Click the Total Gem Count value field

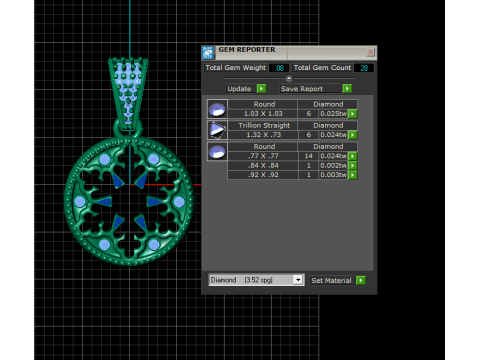(364, 68)
